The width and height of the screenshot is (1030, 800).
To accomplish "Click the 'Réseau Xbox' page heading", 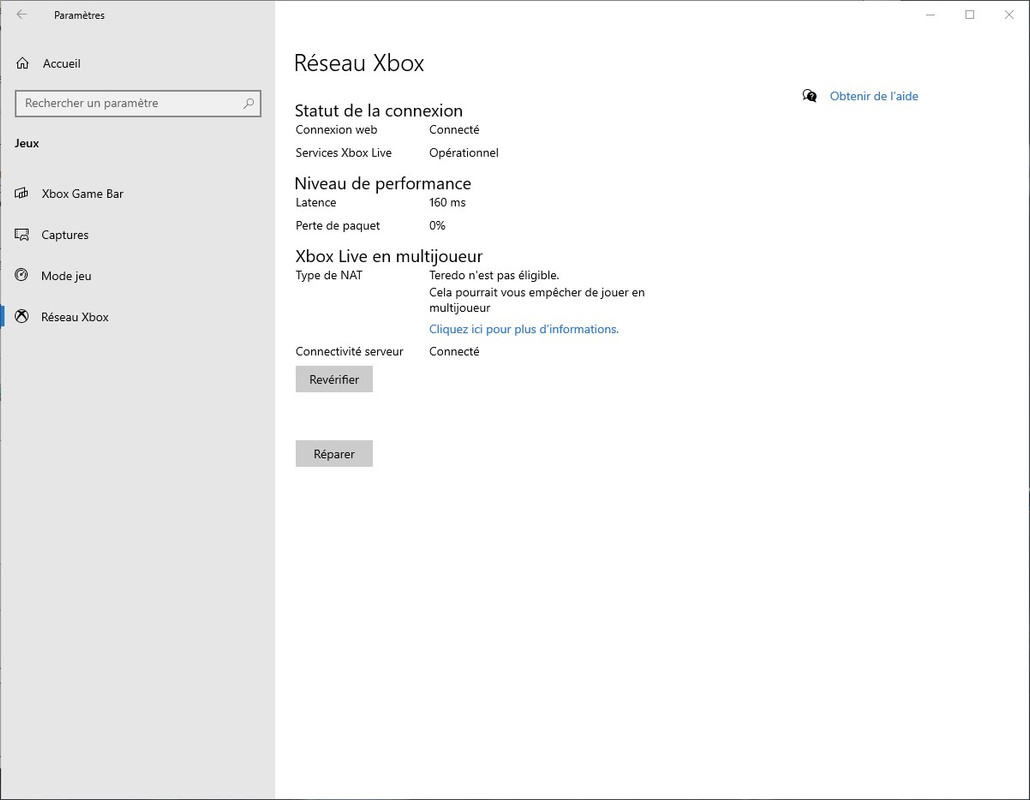I will pyautogui.click(x=359, y=63).
